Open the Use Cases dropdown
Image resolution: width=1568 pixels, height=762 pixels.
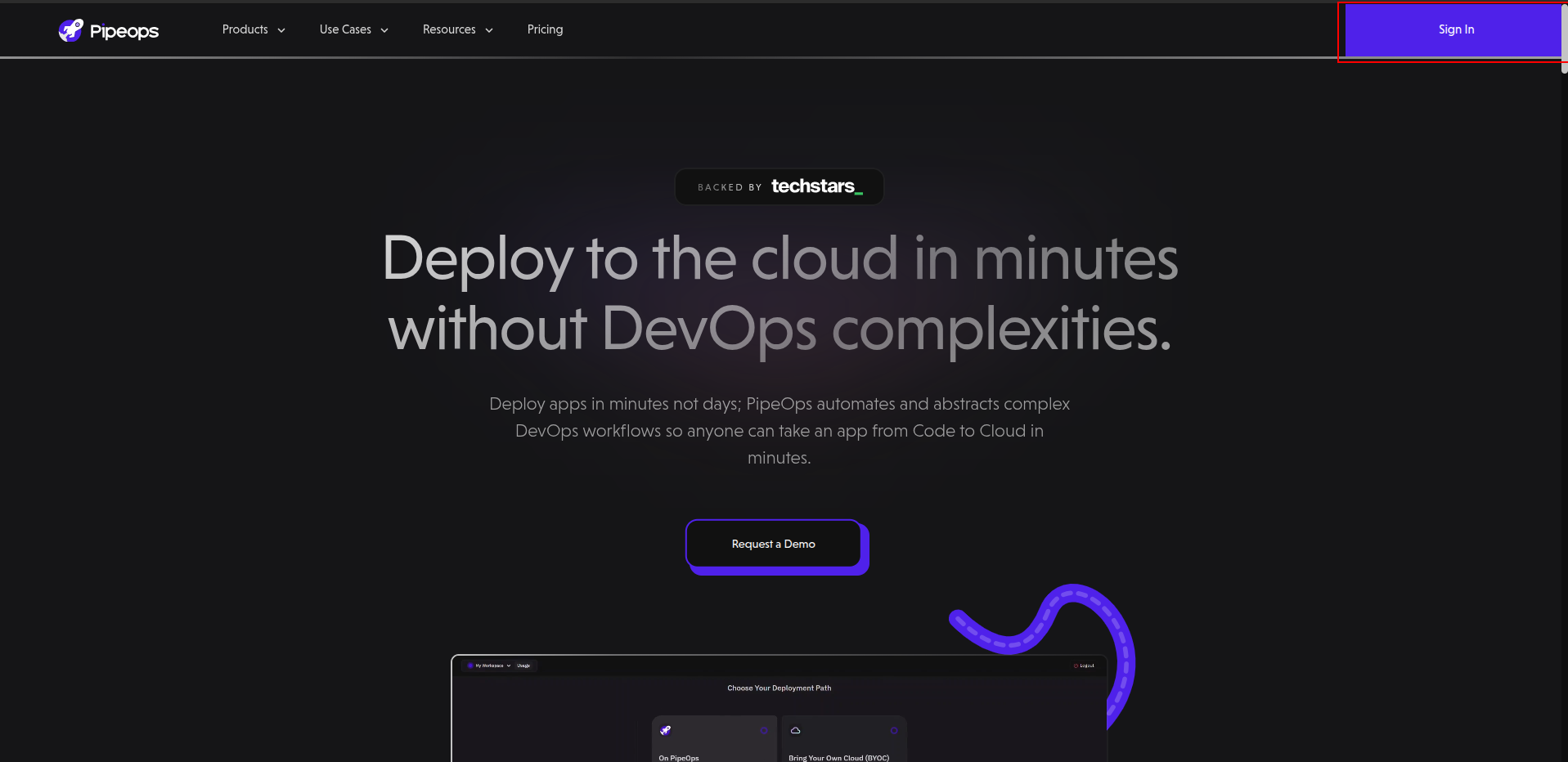pyautogui.click(x=353, y=29)
